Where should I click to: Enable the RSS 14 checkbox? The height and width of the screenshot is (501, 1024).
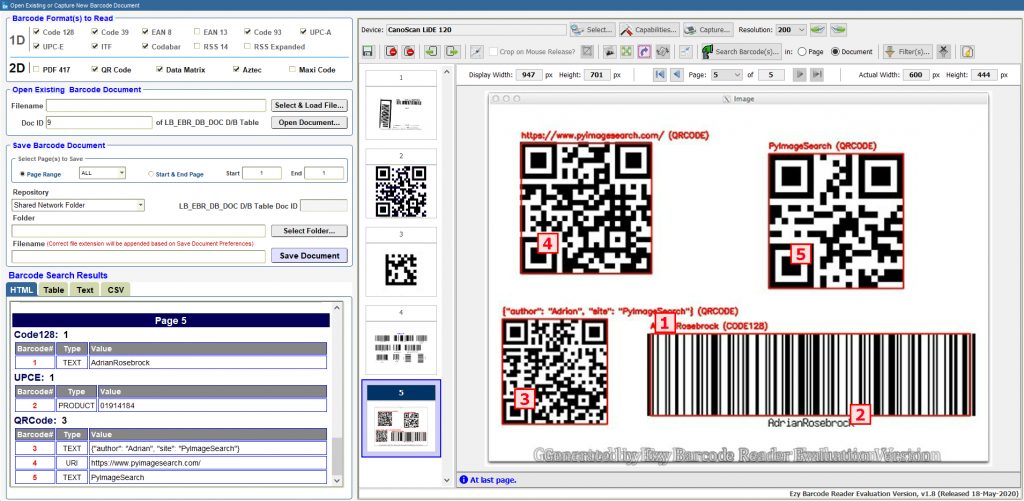click(197, 46)
